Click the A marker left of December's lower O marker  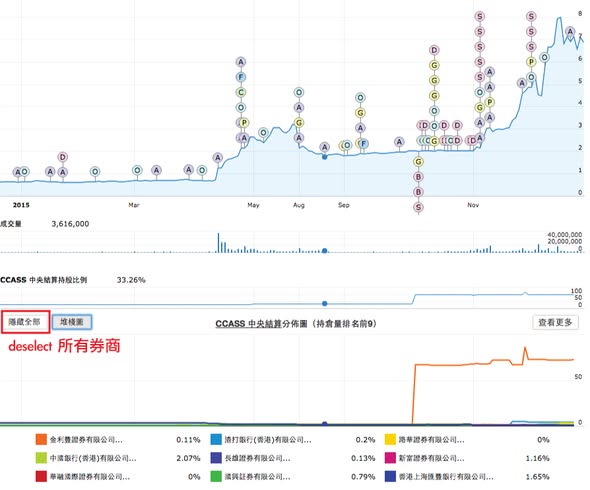point(522,83)
